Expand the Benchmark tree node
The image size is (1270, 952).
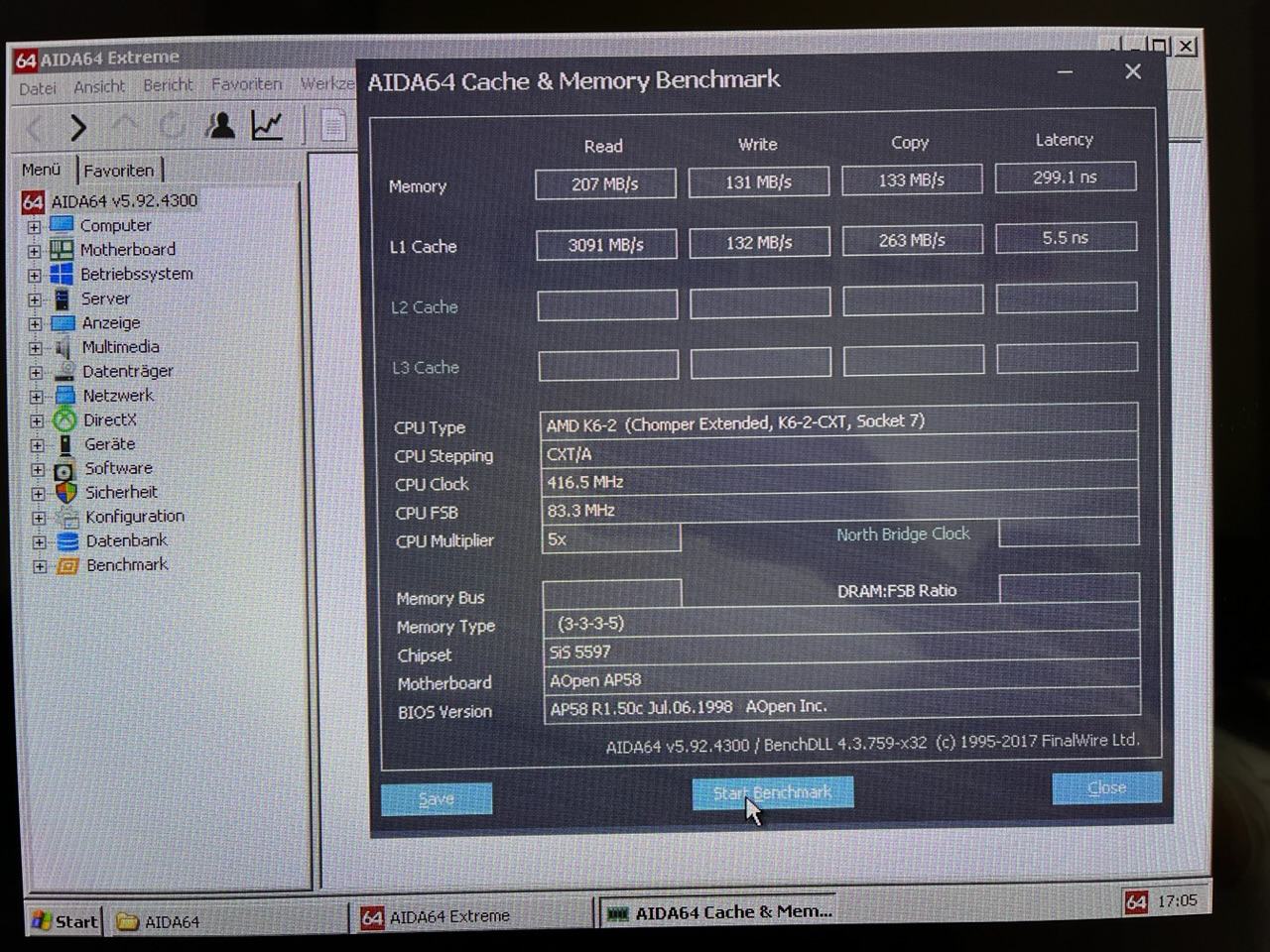[x=39, y=567]
